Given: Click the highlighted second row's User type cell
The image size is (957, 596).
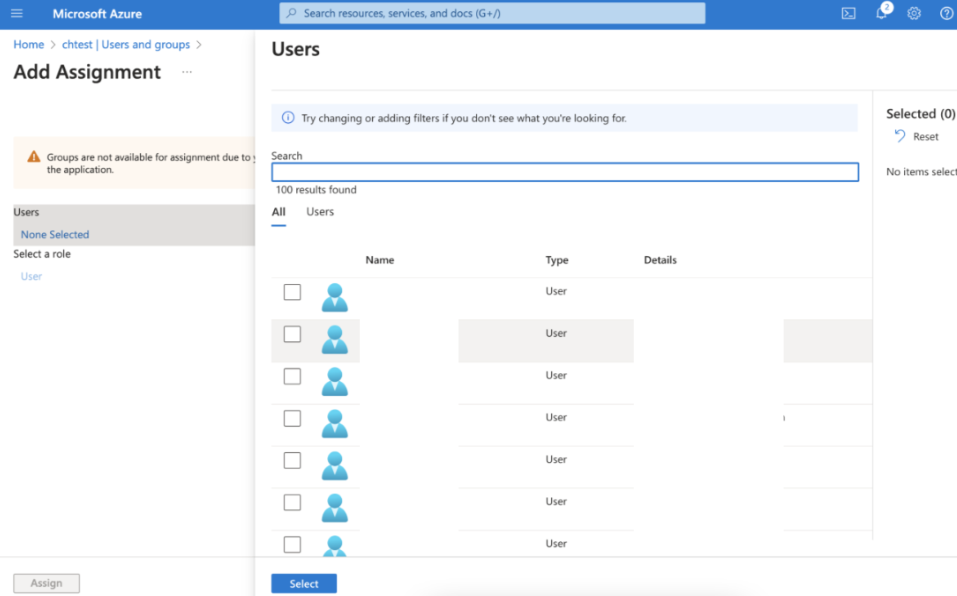Looking at the screenshot, I should point(556,334).
